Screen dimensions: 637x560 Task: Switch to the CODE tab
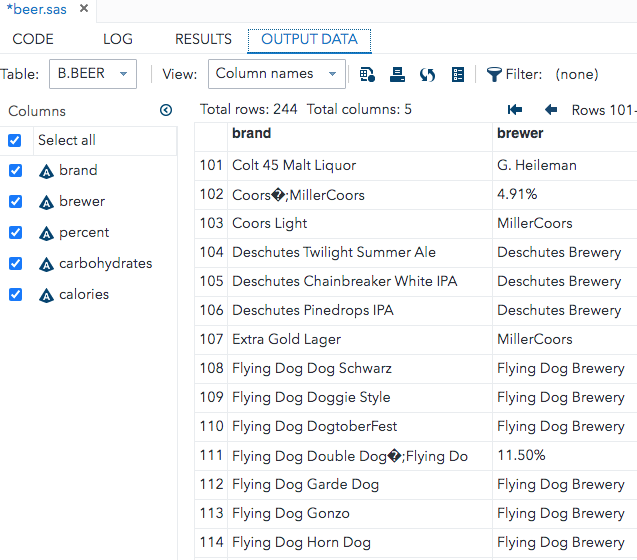point(33,39)
